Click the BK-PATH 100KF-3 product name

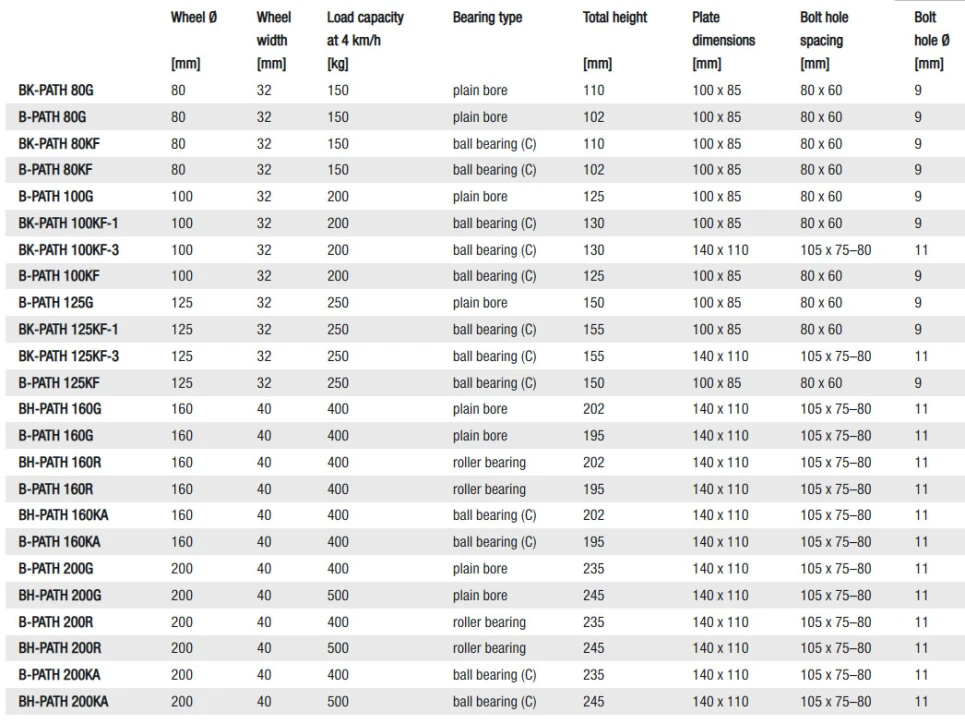(68, 249)
